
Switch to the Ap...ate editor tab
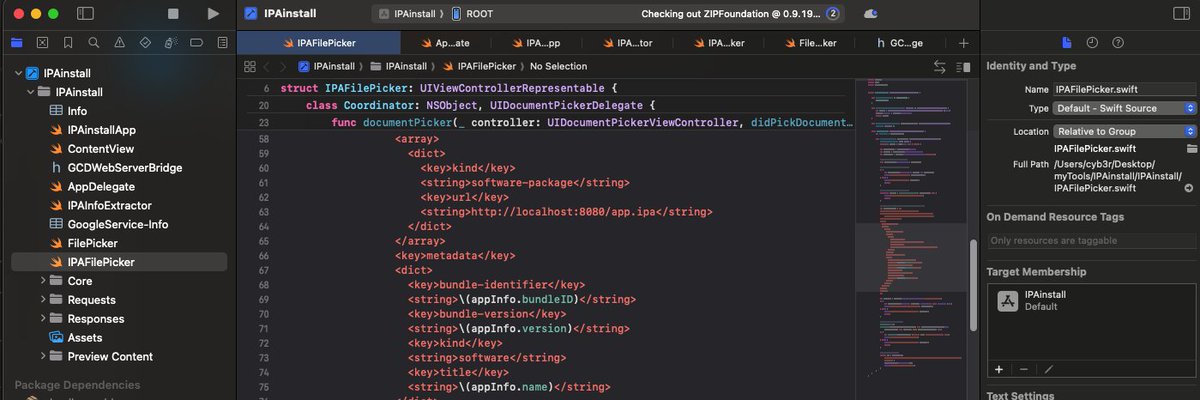(445, 43)
